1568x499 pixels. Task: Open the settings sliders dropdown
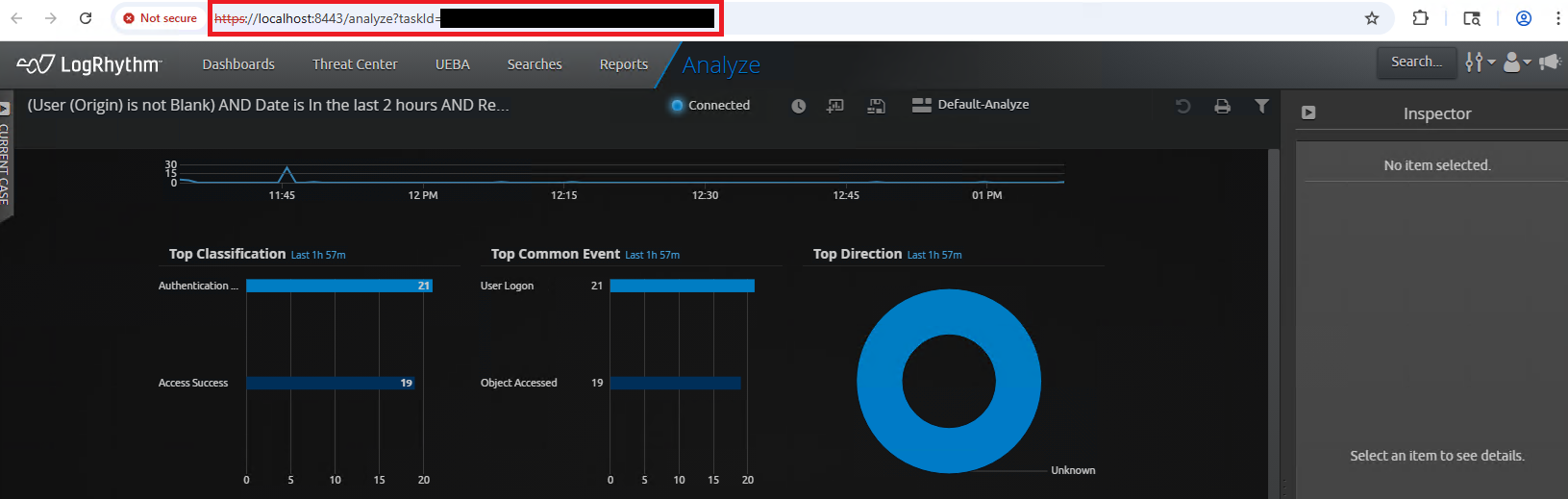pyautogui.click(x=1479, y=62)
